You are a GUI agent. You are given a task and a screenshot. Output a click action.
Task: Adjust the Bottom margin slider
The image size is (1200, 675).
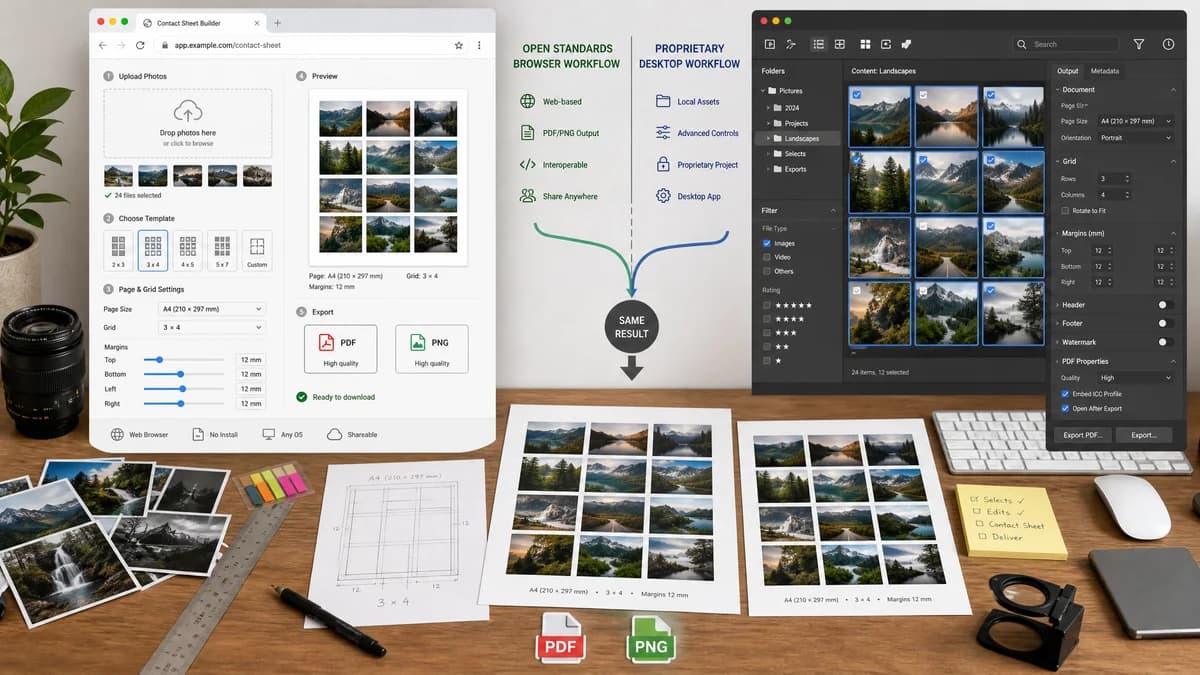[184, 374]
